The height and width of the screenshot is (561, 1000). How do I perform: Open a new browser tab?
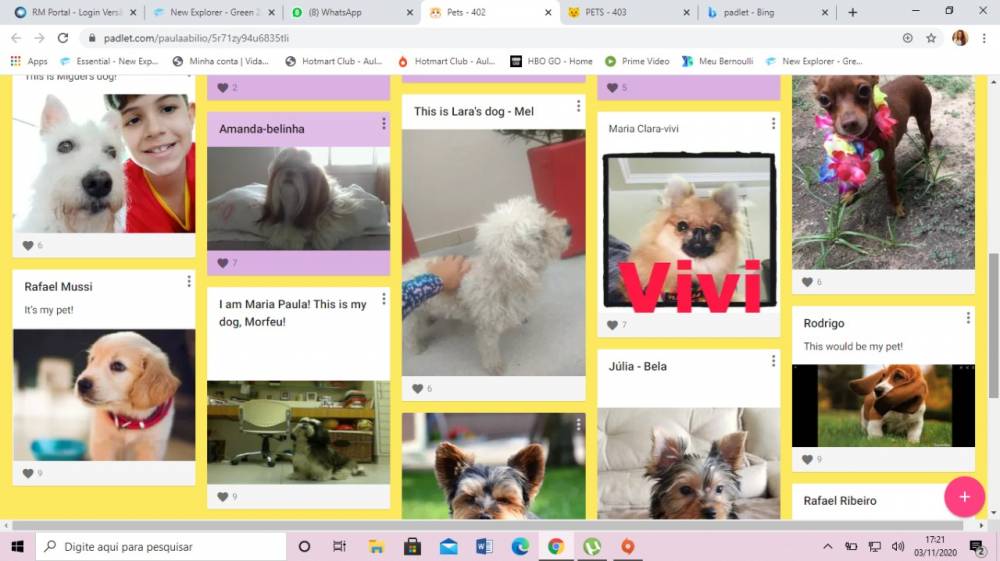coord(852,12)
